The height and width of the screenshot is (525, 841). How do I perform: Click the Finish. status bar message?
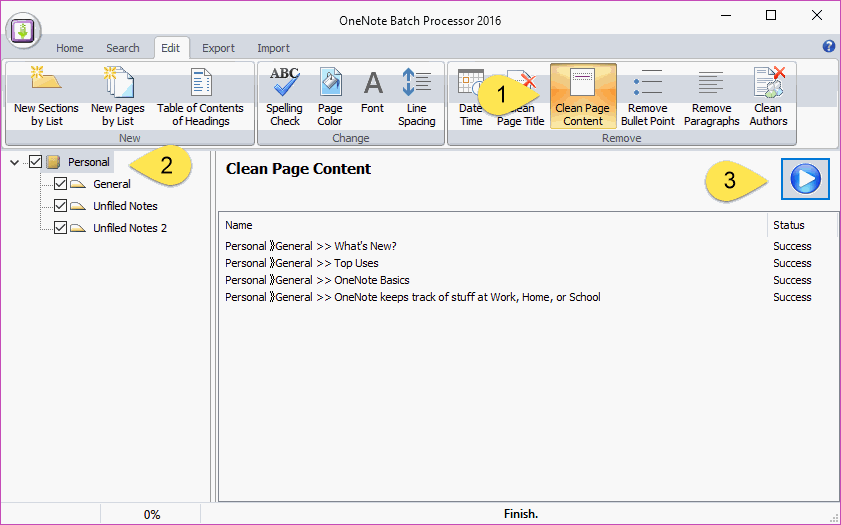tap(521, 514)
